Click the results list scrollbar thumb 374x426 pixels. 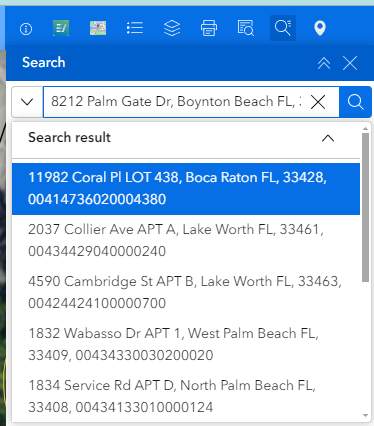click(366, 207)
